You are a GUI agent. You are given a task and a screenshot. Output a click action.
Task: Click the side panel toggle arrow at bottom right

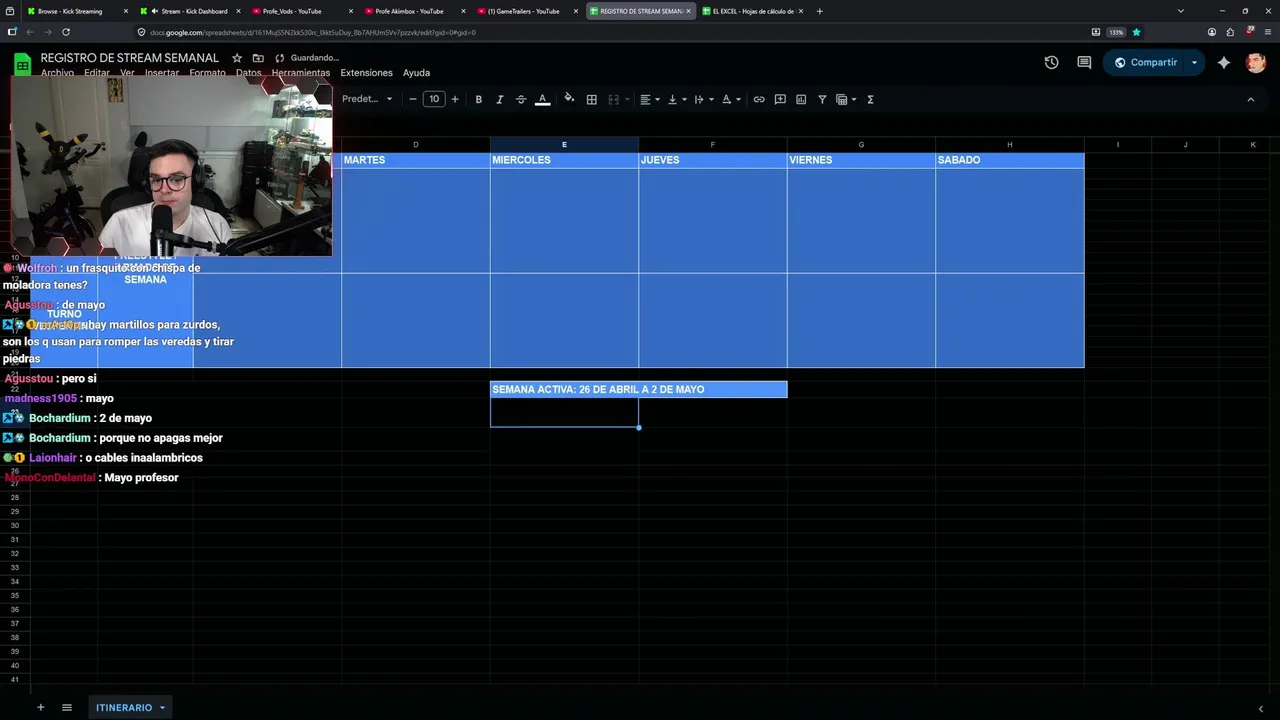click(1260, 708)
